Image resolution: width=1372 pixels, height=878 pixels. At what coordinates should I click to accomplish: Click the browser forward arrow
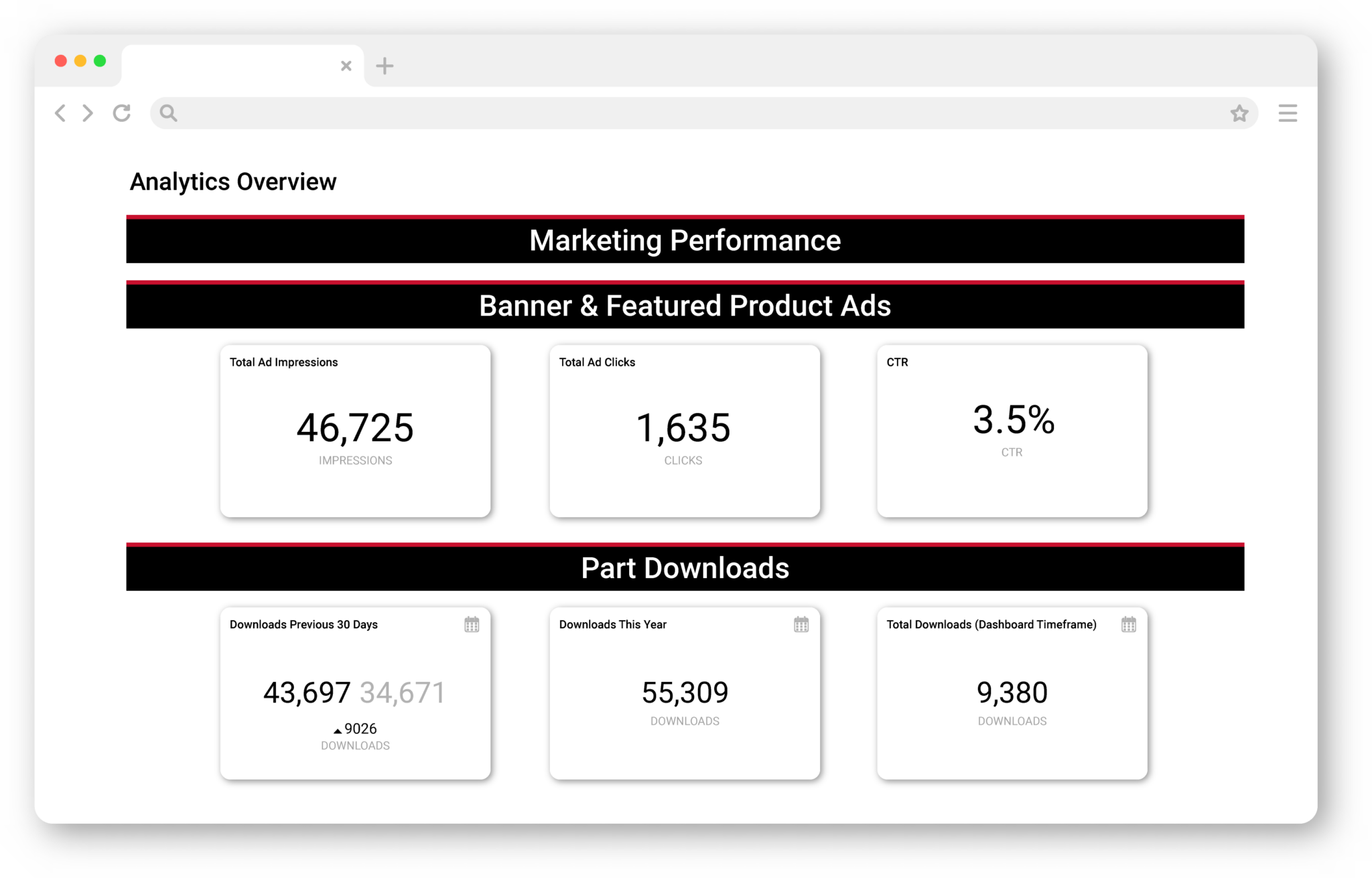click(x=88, y=113)
